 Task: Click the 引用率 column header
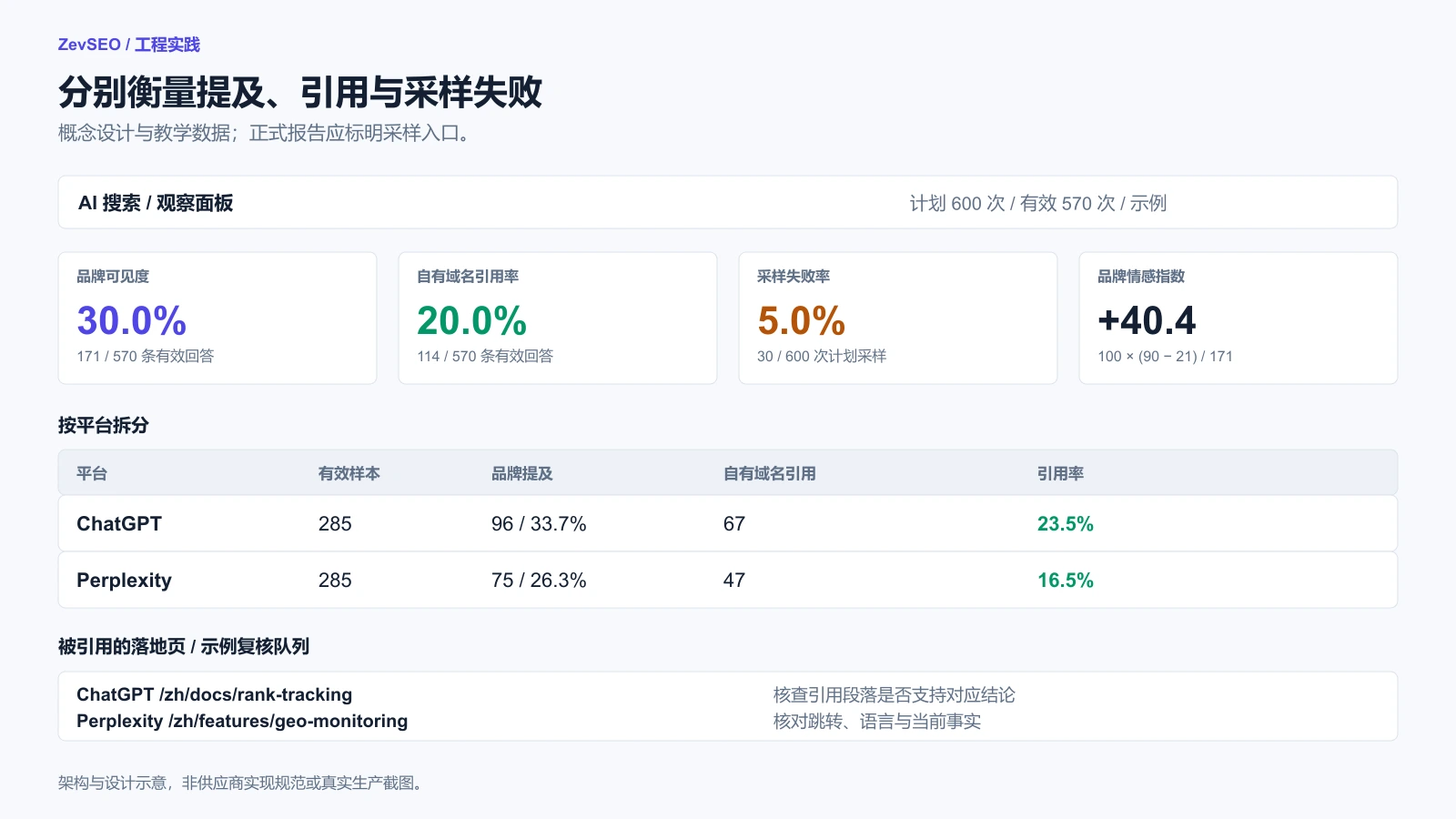tap(1060, 473)
